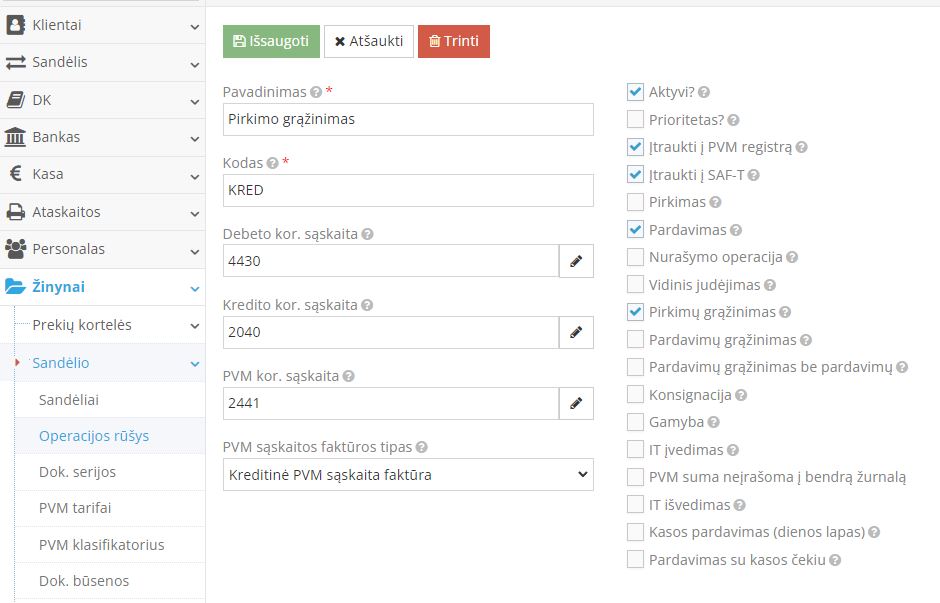Click pencil icon next to Debeto kor. sąskaita
The height and width of the screenshot is (603, 940).
click(x=576, y=261)
